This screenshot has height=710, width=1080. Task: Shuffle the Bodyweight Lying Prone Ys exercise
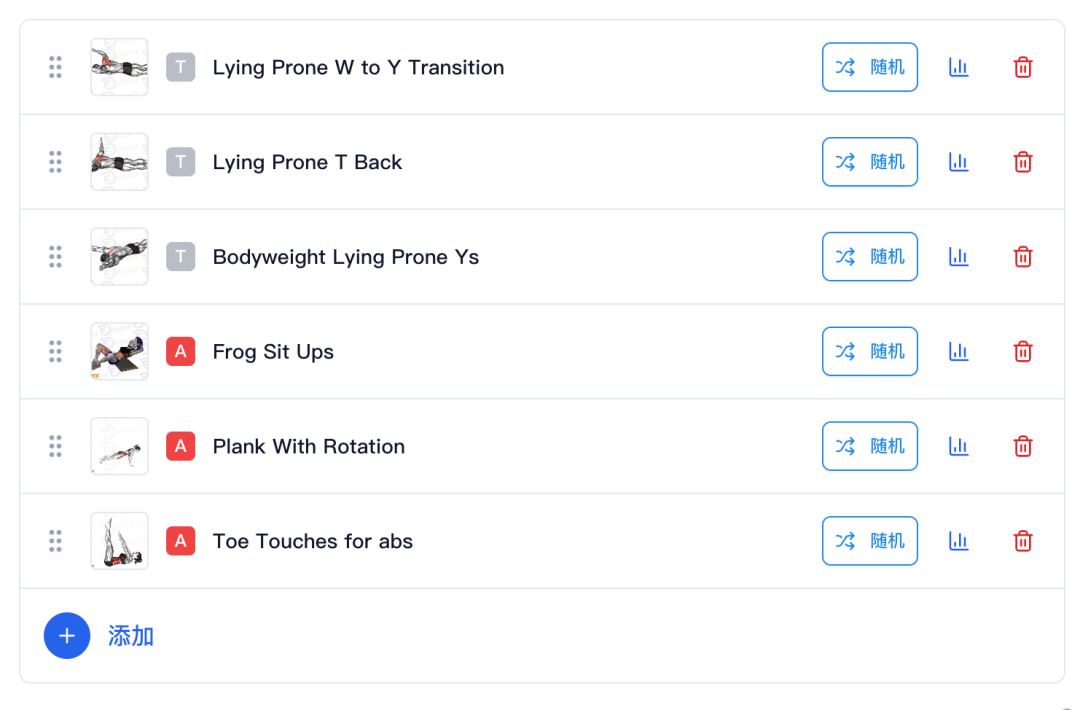[x=870, y=256]
